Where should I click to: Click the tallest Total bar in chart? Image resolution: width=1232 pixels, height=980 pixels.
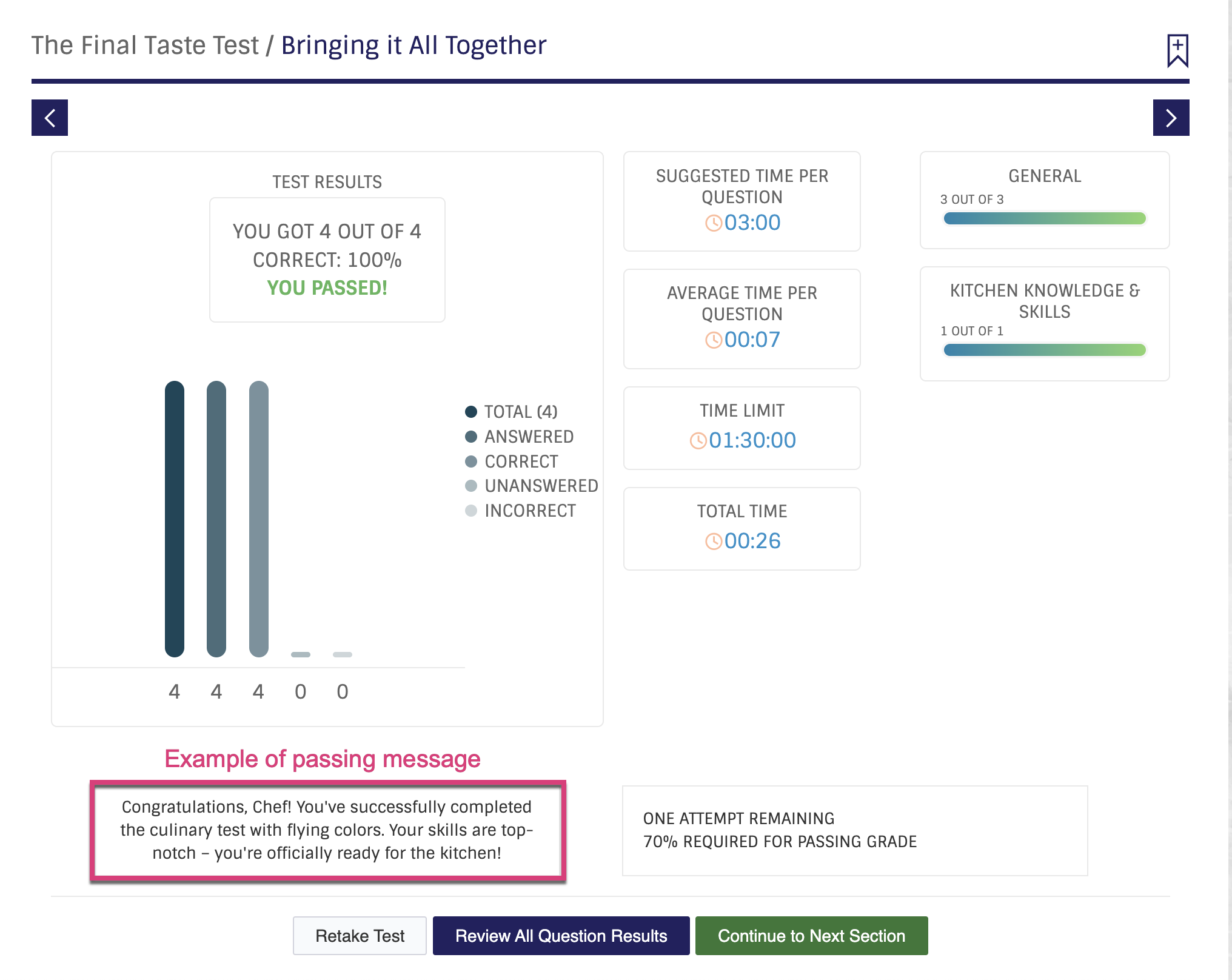coord(175,519)
